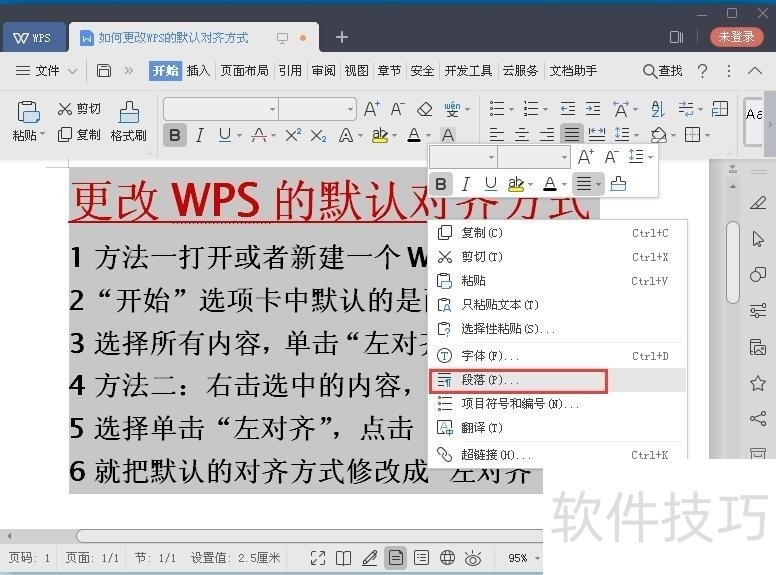Click the clear formatting eraser icon
This screenshot has width=776, height=575.
[x=425, y=109]
